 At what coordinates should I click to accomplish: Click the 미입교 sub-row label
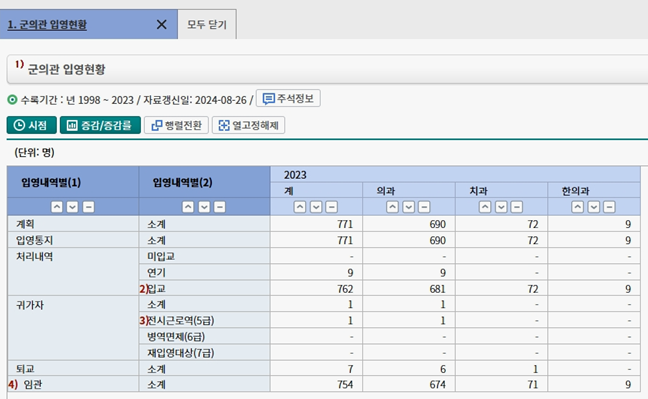click(161, 256)
